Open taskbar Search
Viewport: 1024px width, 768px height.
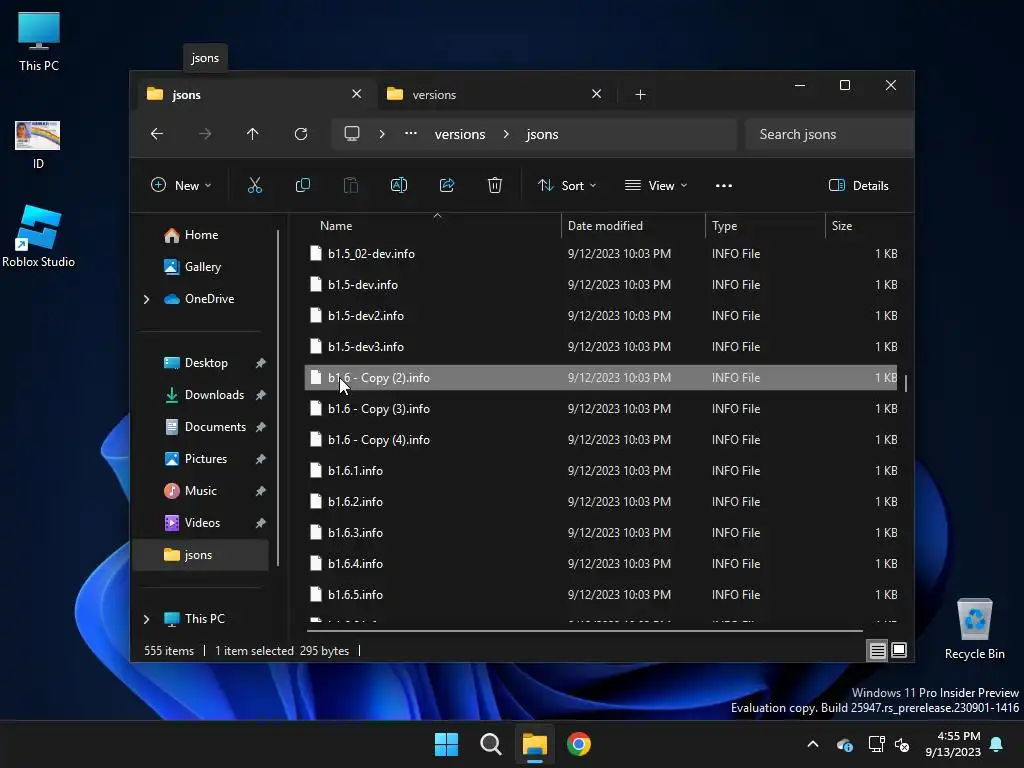(x=490, y=744)
